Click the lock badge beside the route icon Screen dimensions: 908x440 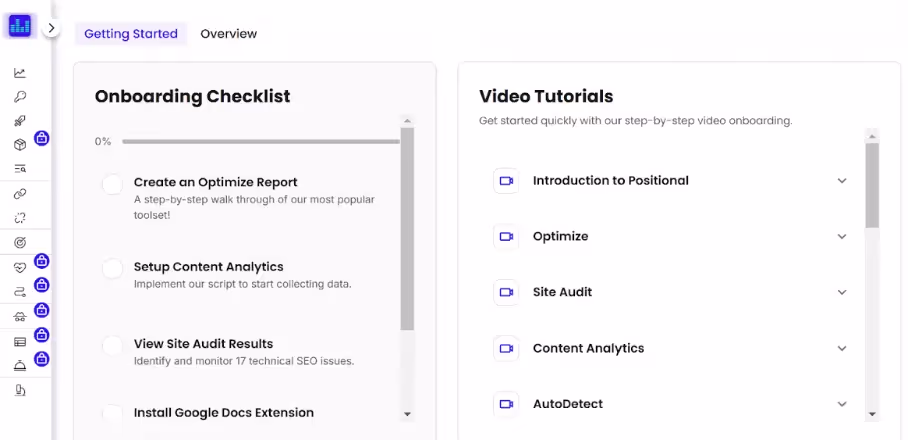pyautogui.click(x=41, y=285)
